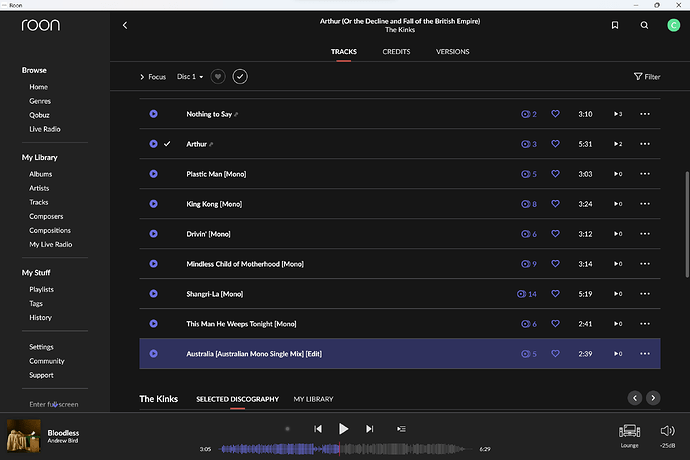Skip to previous track
This screenshot has height=460, width=690.
[318, 429]
